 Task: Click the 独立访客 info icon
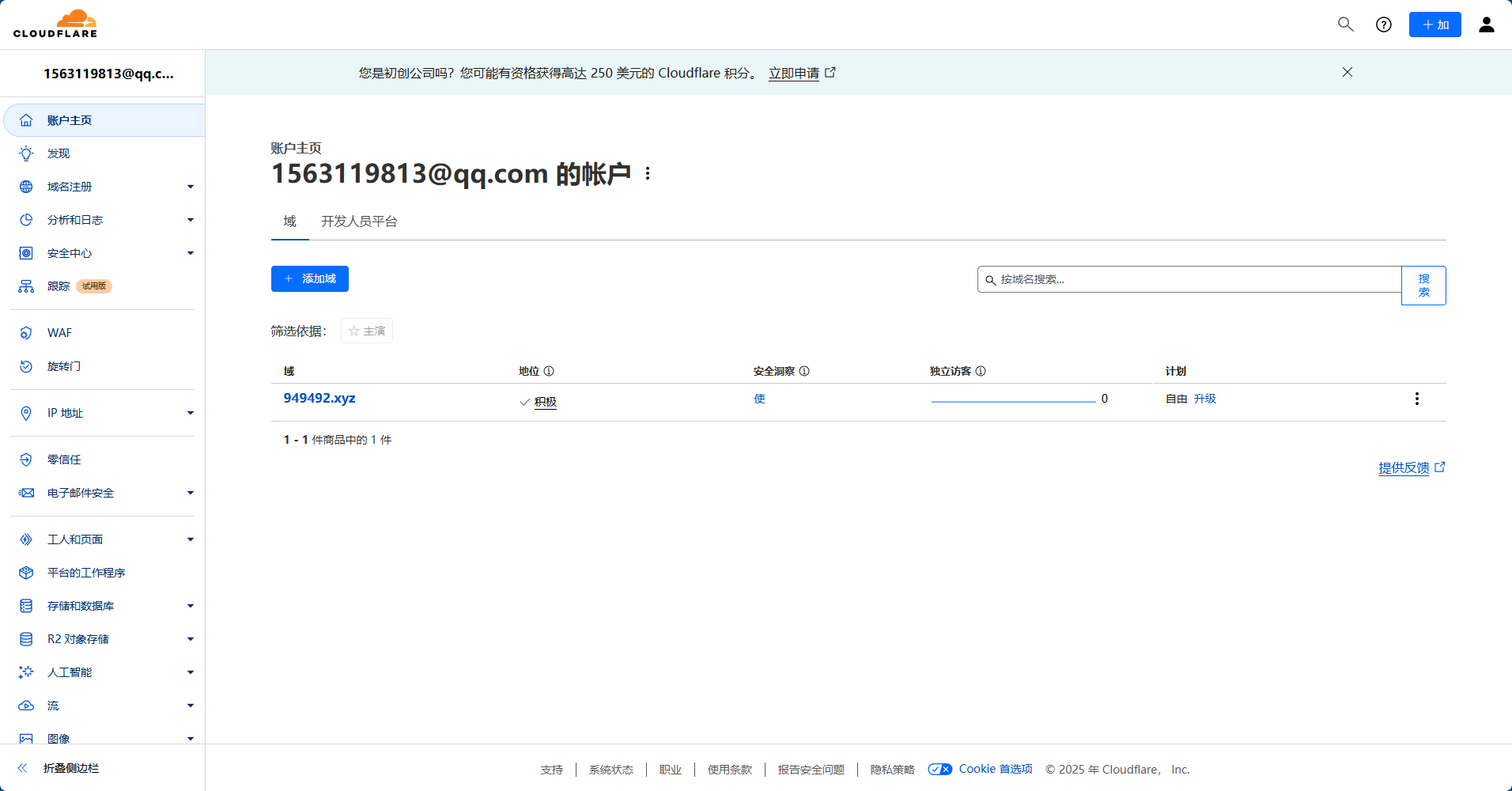tap(981, 371)
